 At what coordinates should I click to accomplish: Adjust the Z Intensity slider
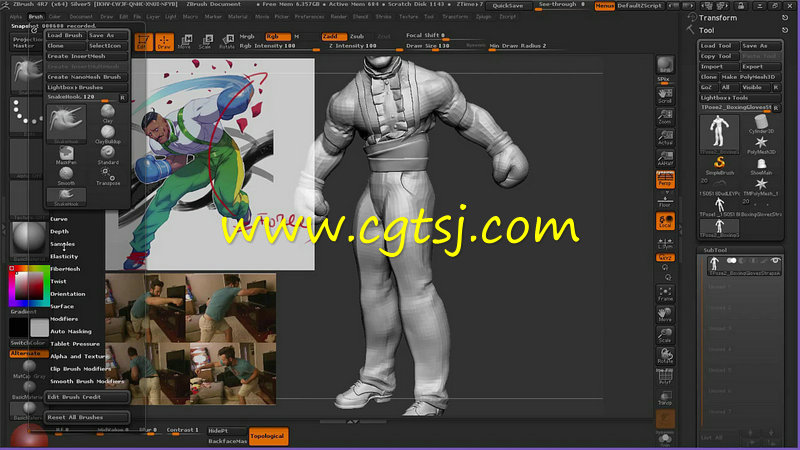(366, 46)
